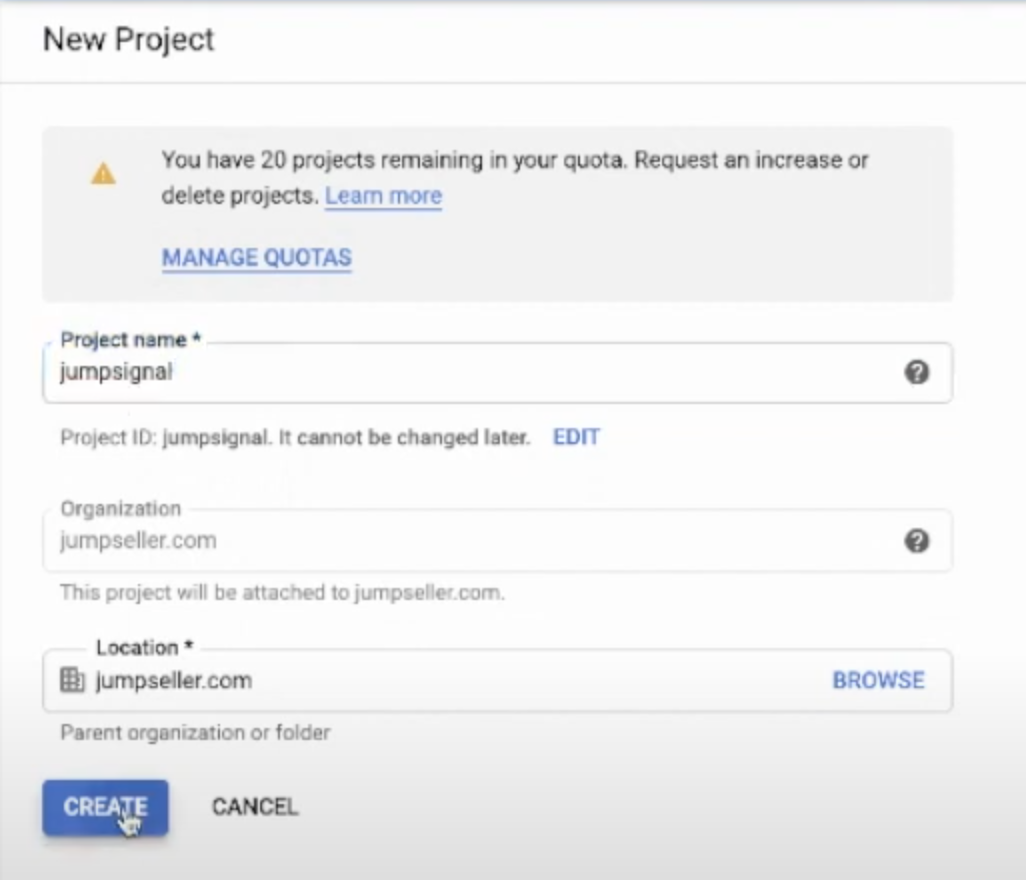
Task: Click the 'Project ID: jumpsignal' text
Action: coord(165,437)
